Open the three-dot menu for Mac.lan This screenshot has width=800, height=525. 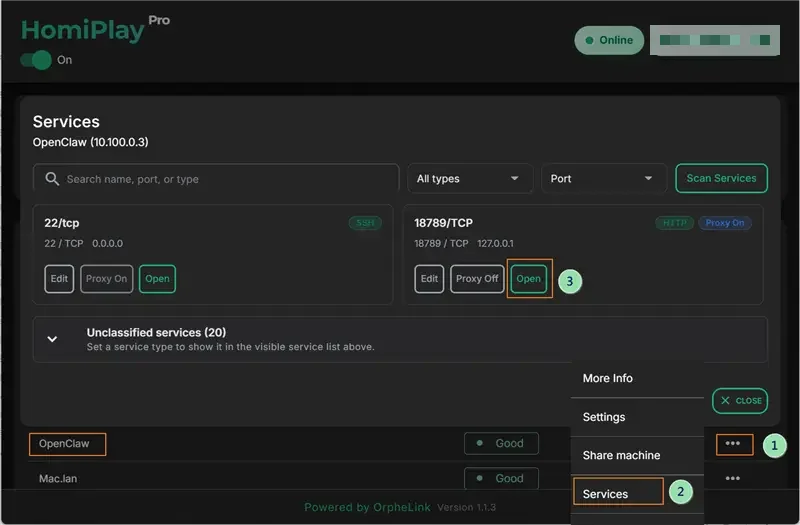point(733,479)
